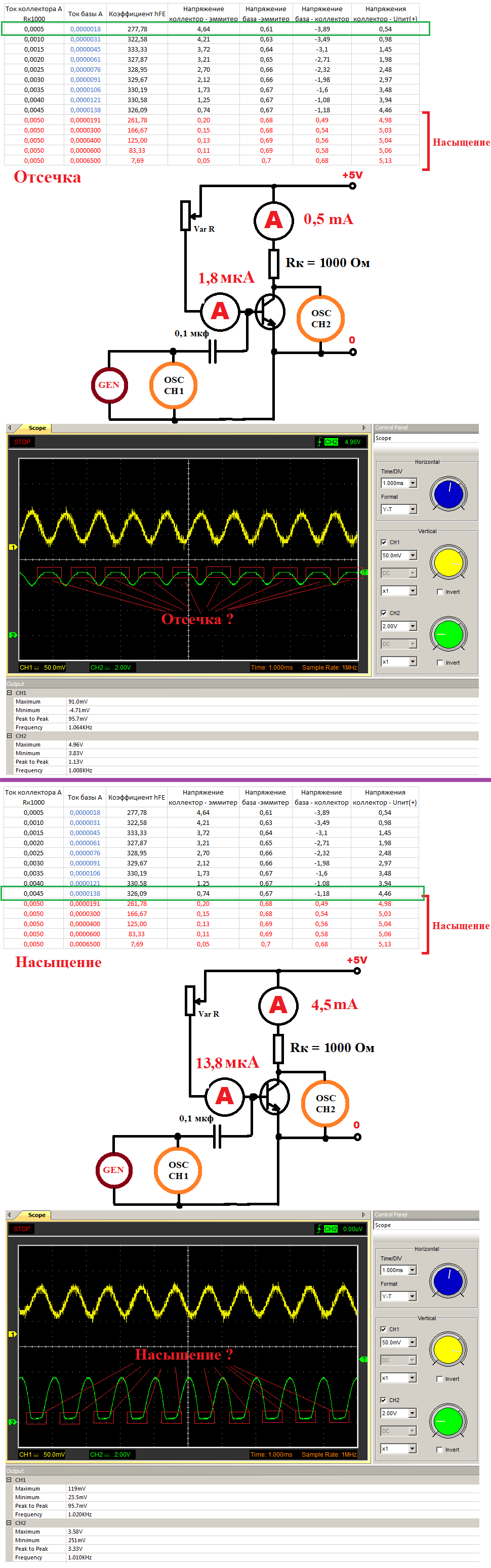491x1568 pixels.
Task: Toggle CH2 checkbox in lower control panel
Action: [383, 1400]
